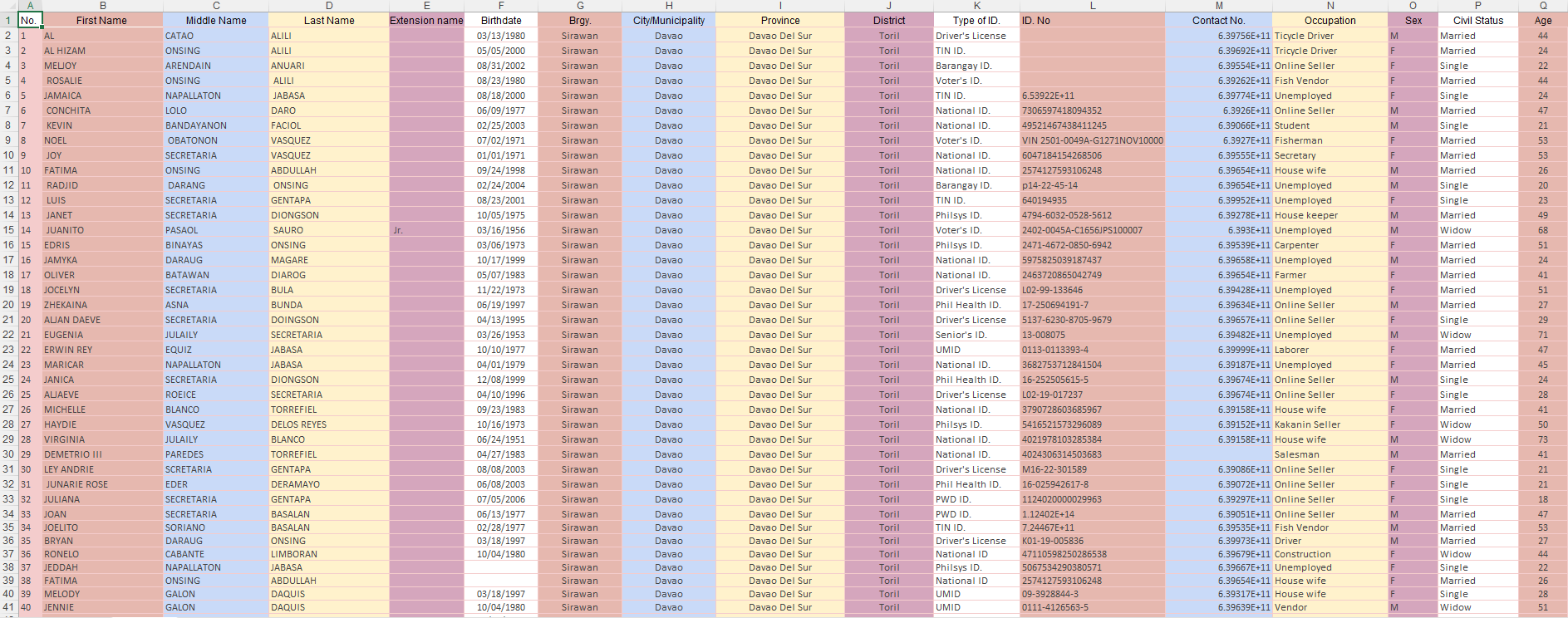Select the p14-22-45-14 ID cell
The width and height of the screenshot is (1568, 618).
(x=1092, y=185)
